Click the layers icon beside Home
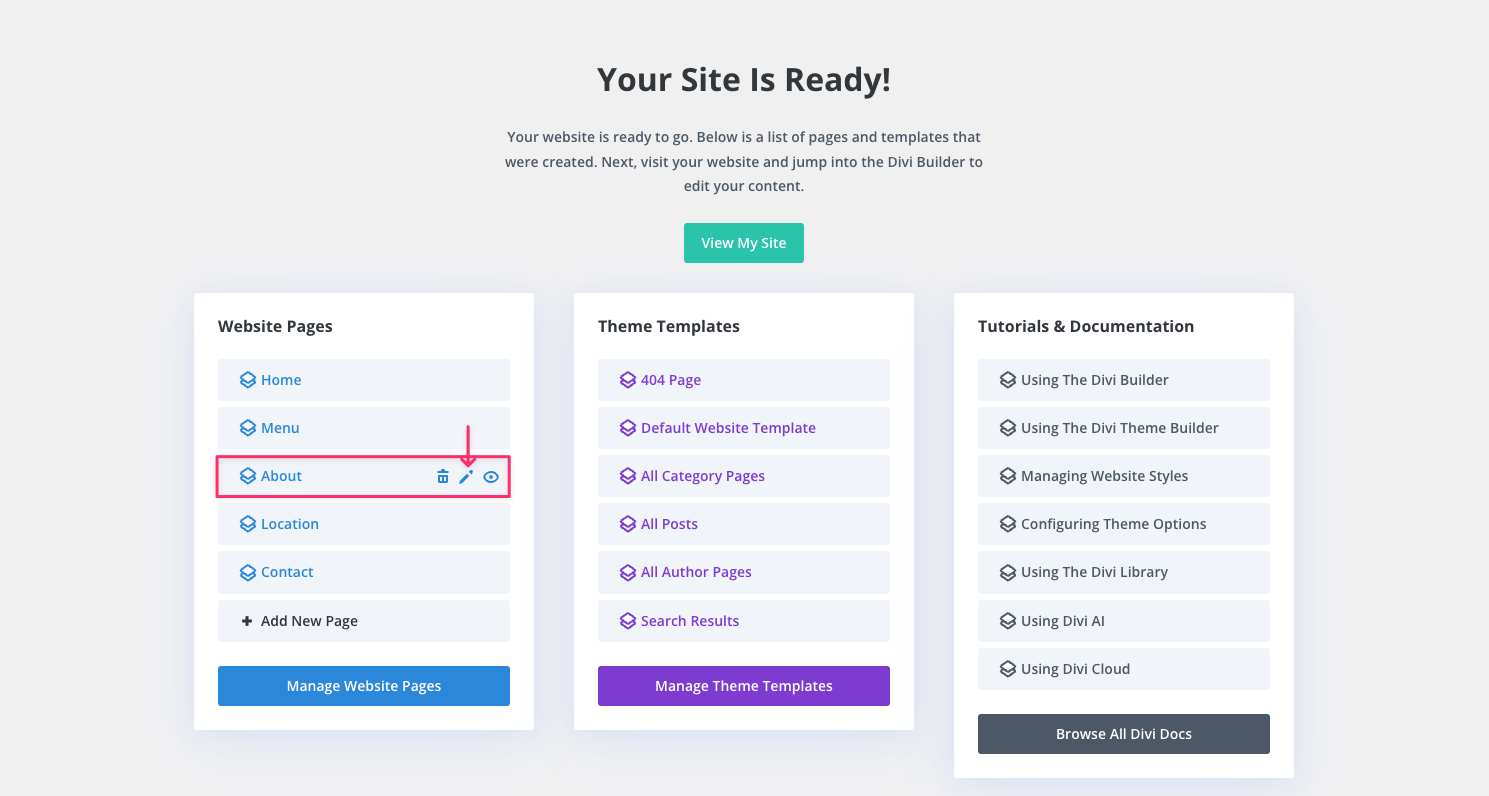The width and height of the screenshot is (1489, 796). (x=247, y=380)
